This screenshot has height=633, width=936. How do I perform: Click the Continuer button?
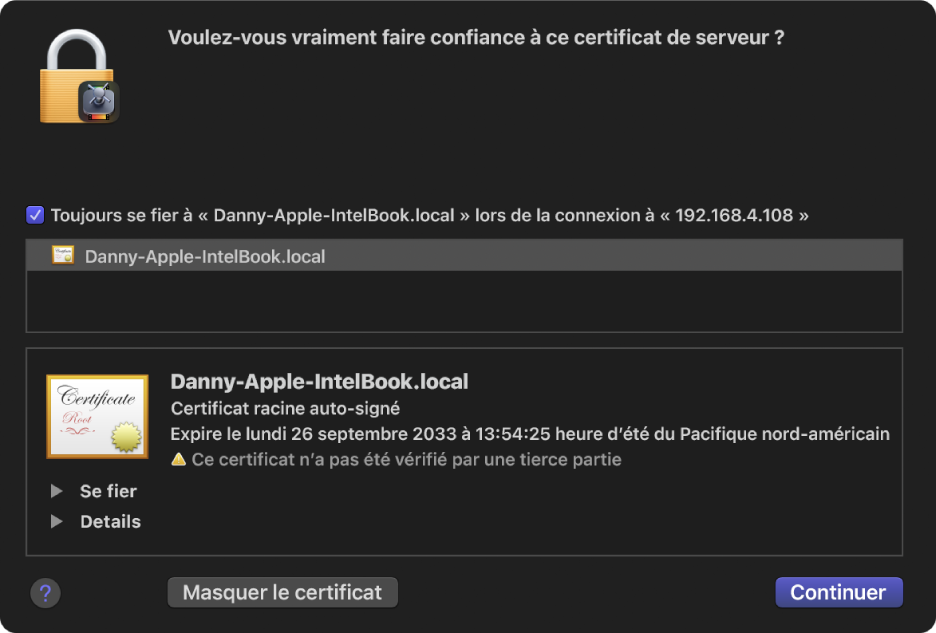point(838,592)
